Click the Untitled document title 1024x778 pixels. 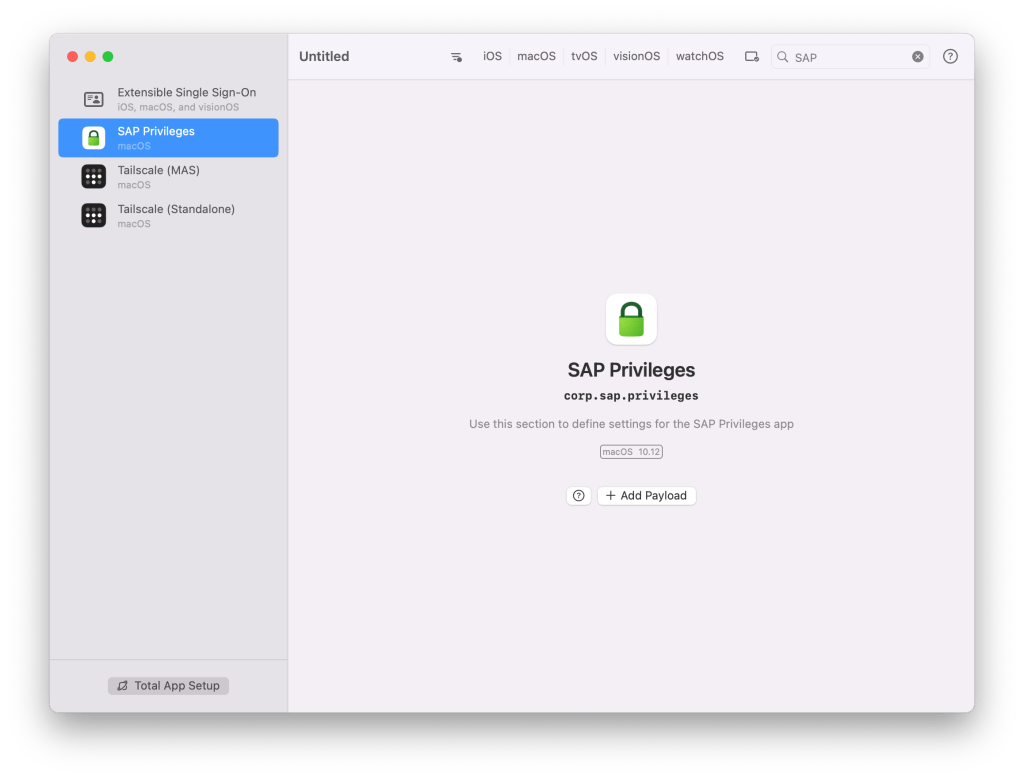point(324,57)
